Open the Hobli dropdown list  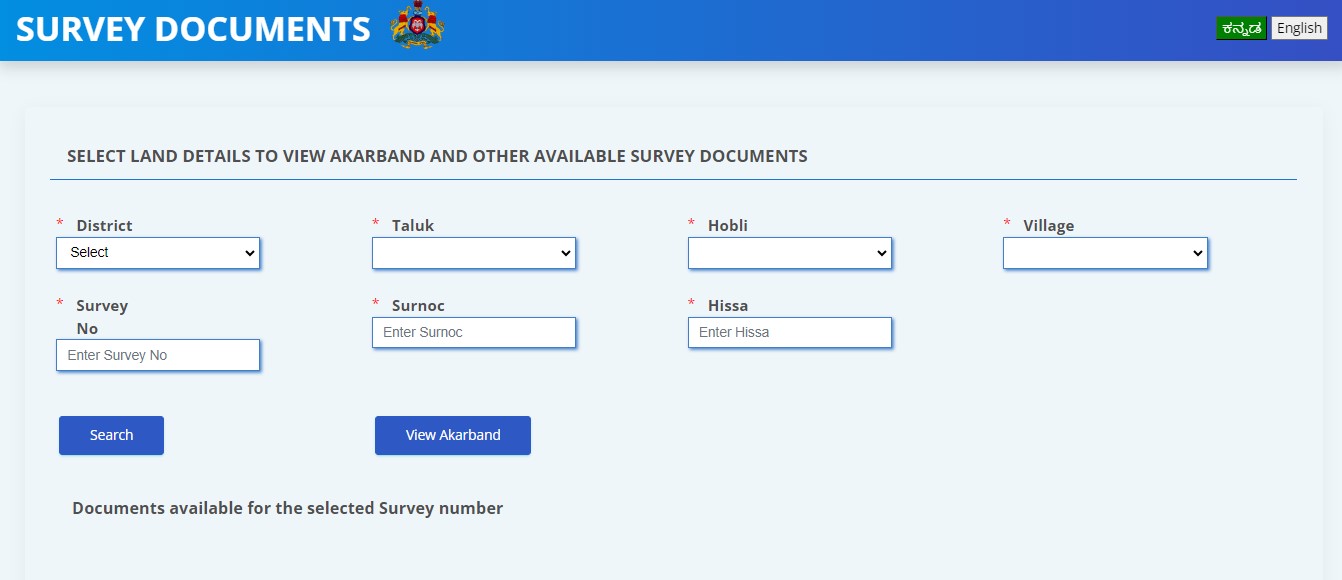(x=789, y=252)
